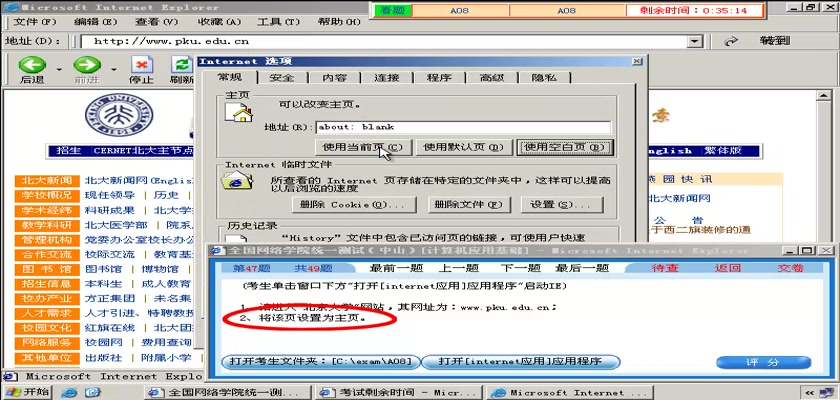Open the Start button on taskbar
This screenshot has height=400, width=840.
27,392
